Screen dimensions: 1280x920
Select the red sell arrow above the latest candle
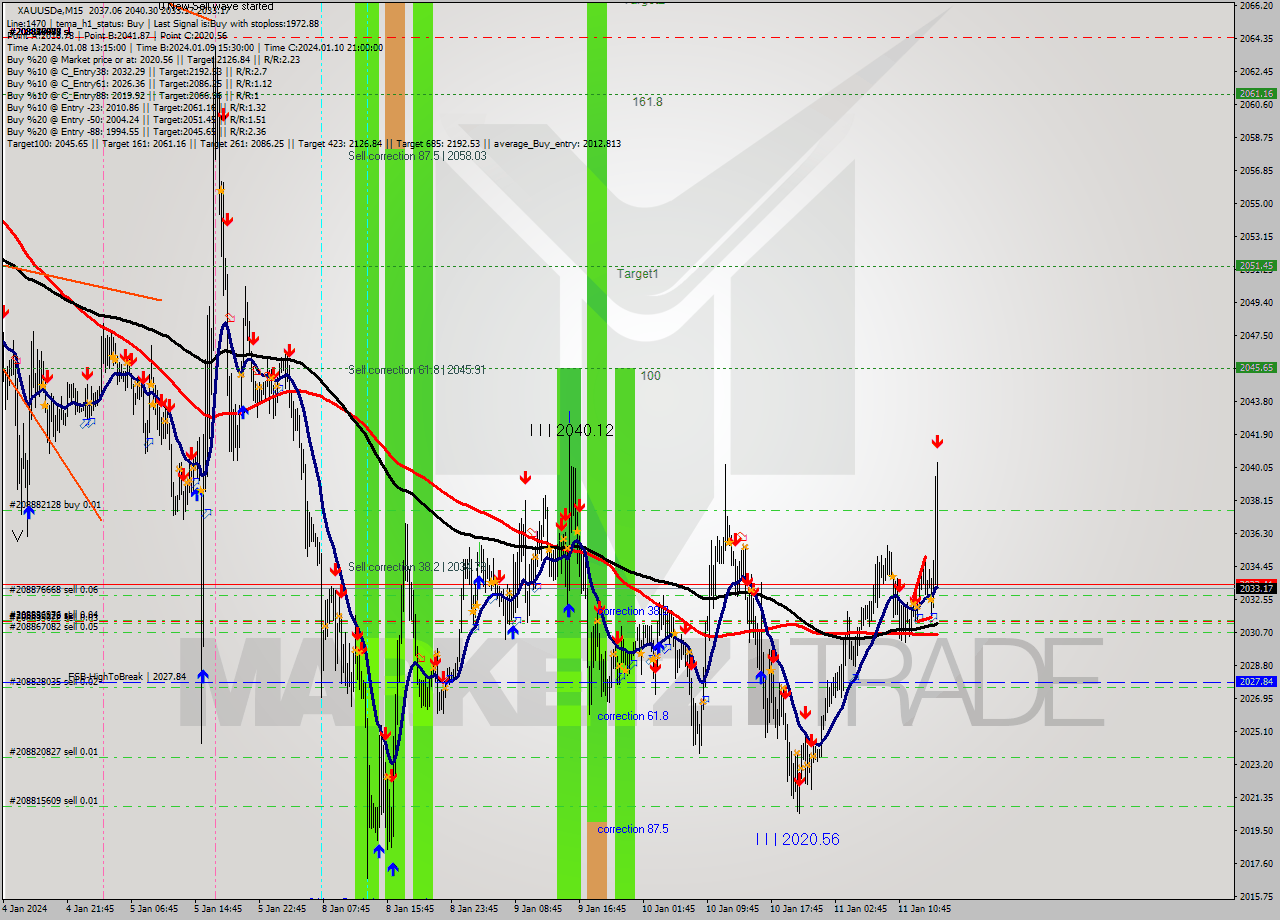[x=937, y=442]
